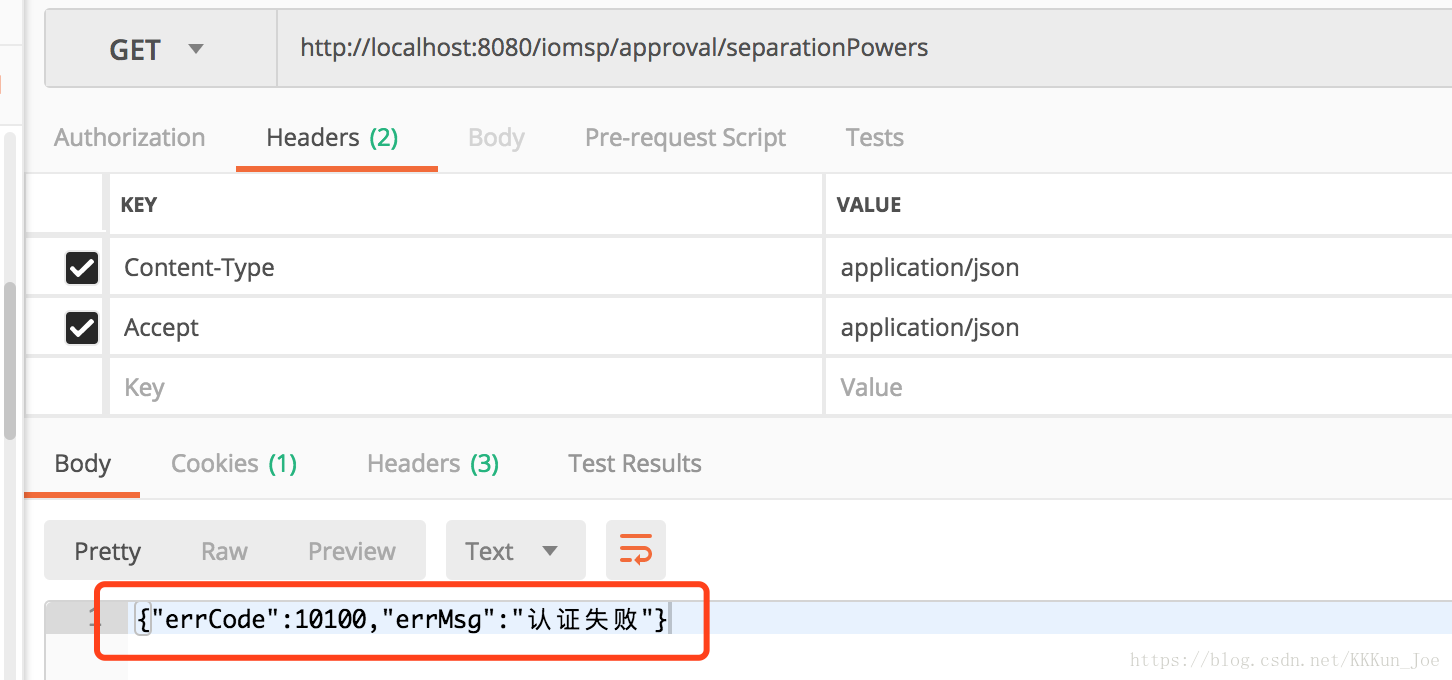
Task: Switch to the Authorization tab
Action: [129, 138]
